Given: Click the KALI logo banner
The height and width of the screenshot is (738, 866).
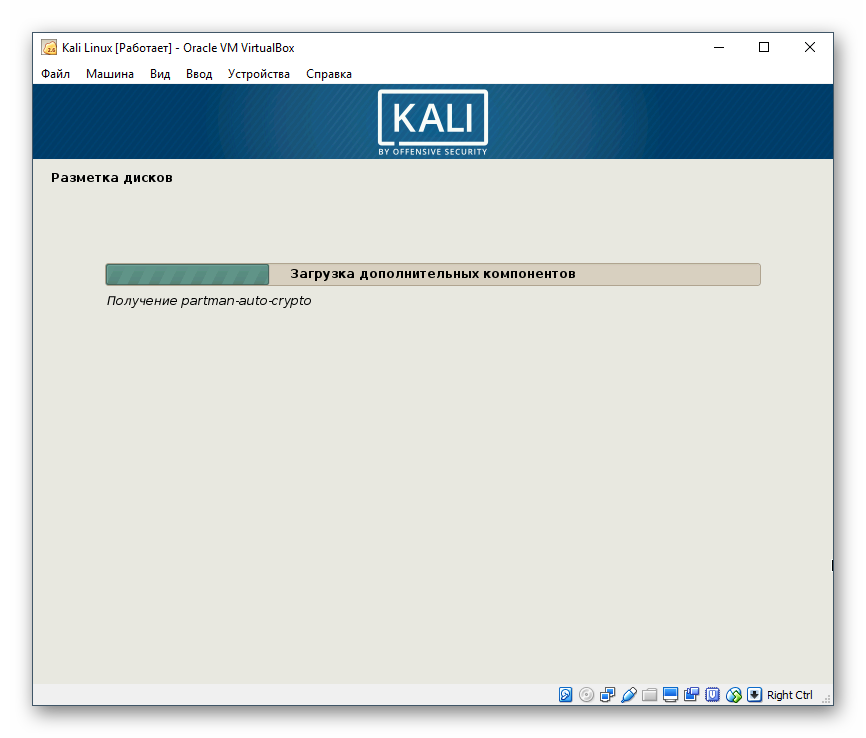Looking at the screenshot, I should pyautogui.click(x=432, y=120).
